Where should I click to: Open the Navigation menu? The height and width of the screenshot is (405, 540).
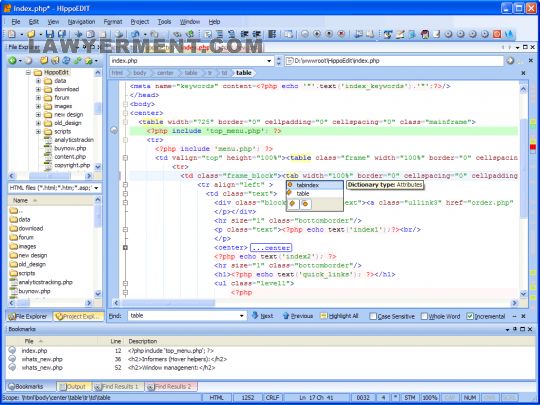[x=81, y=22]
